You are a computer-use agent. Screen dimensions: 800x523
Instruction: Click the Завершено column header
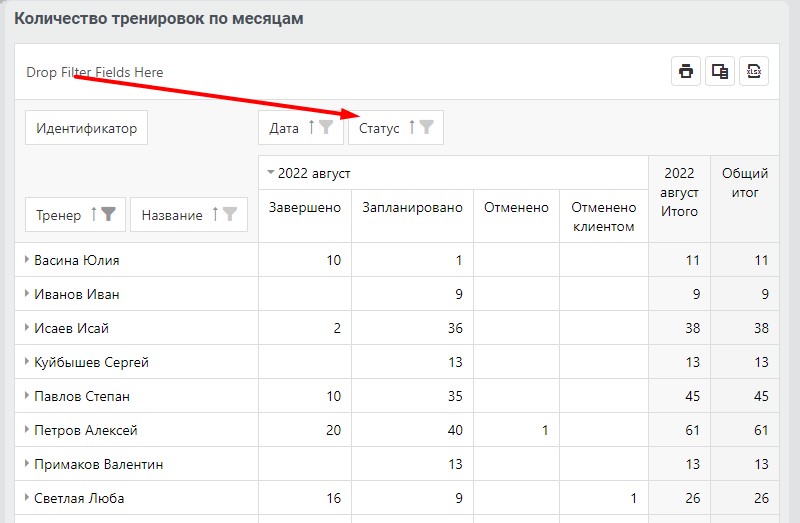tap(305, 216)
